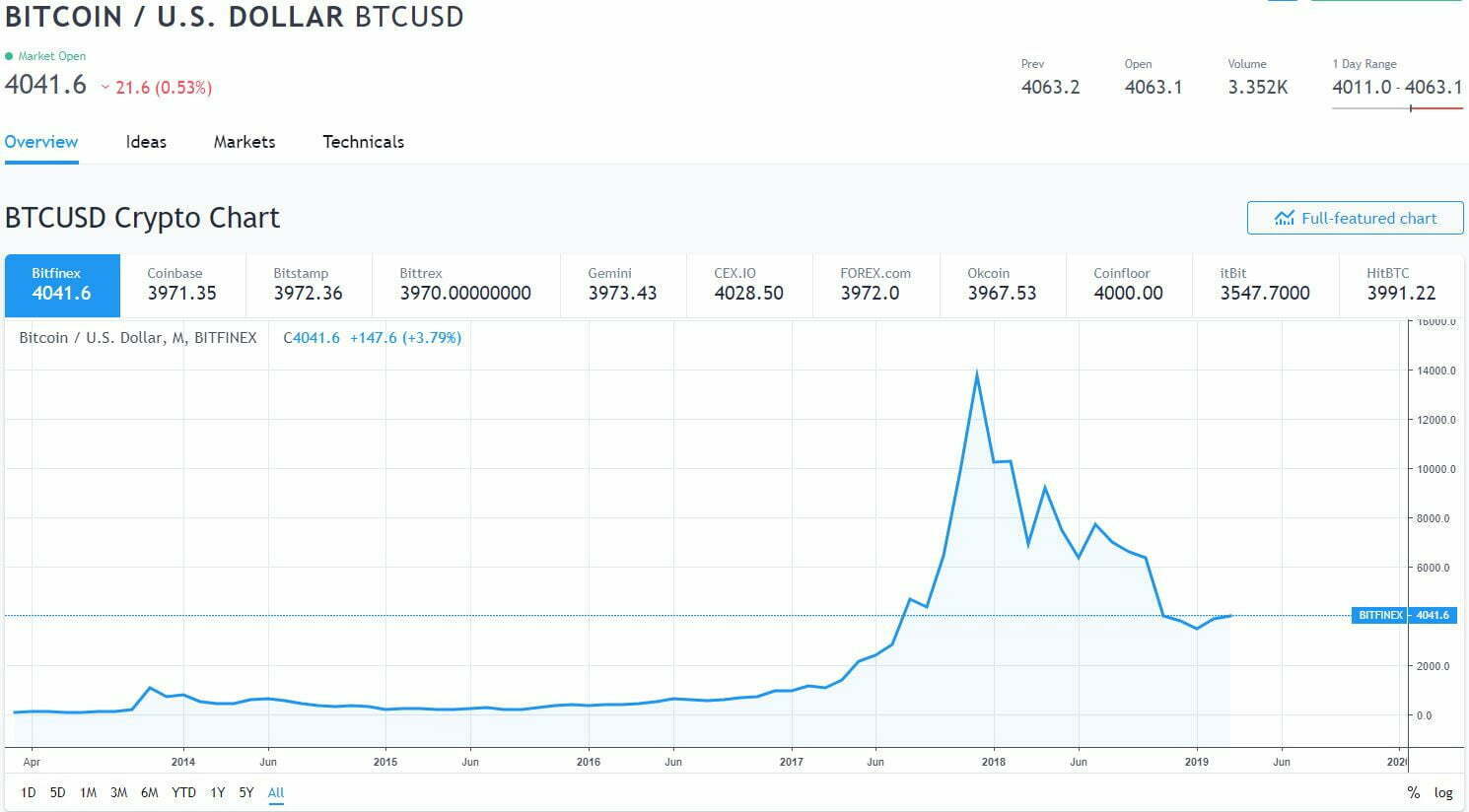Open the Markets tab
1469x812 pixels.
[x=245, y=142]
